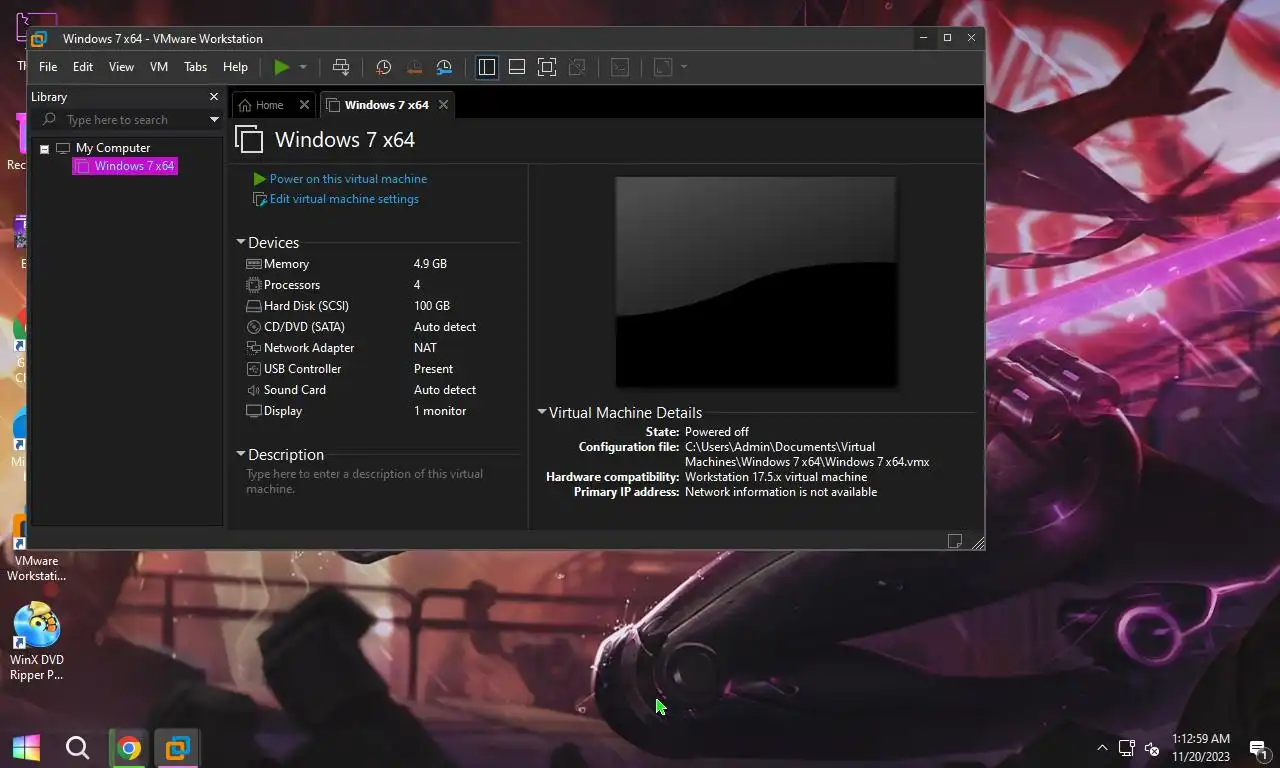Click the Network Adapter device icon
1280x768 pixels.
coord(253,348)
